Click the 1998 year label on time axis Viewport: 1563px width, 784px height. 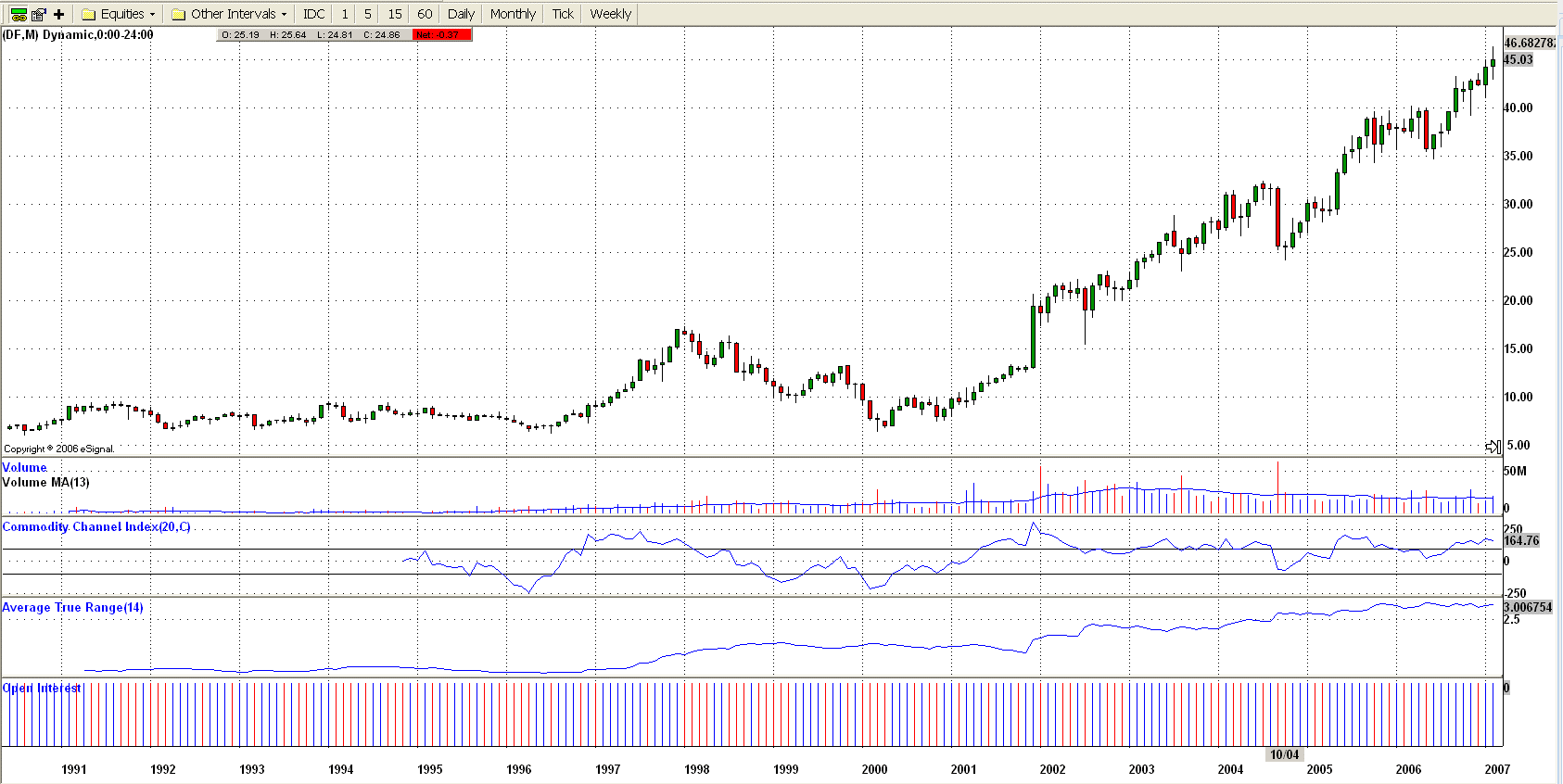coord(697,769)
